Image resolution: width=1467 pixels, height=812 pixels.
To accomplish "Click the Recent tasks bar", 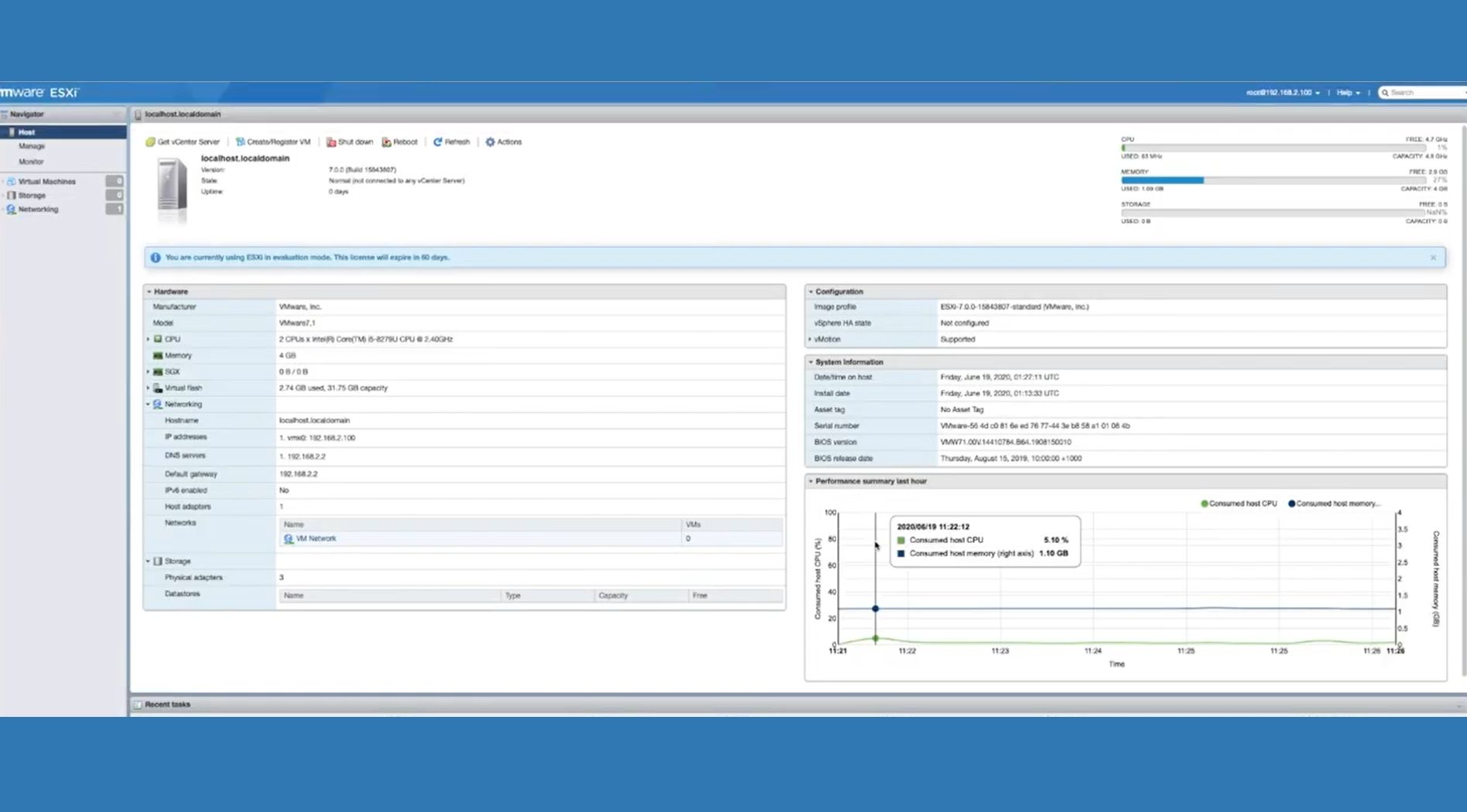I will click(798, 705).
